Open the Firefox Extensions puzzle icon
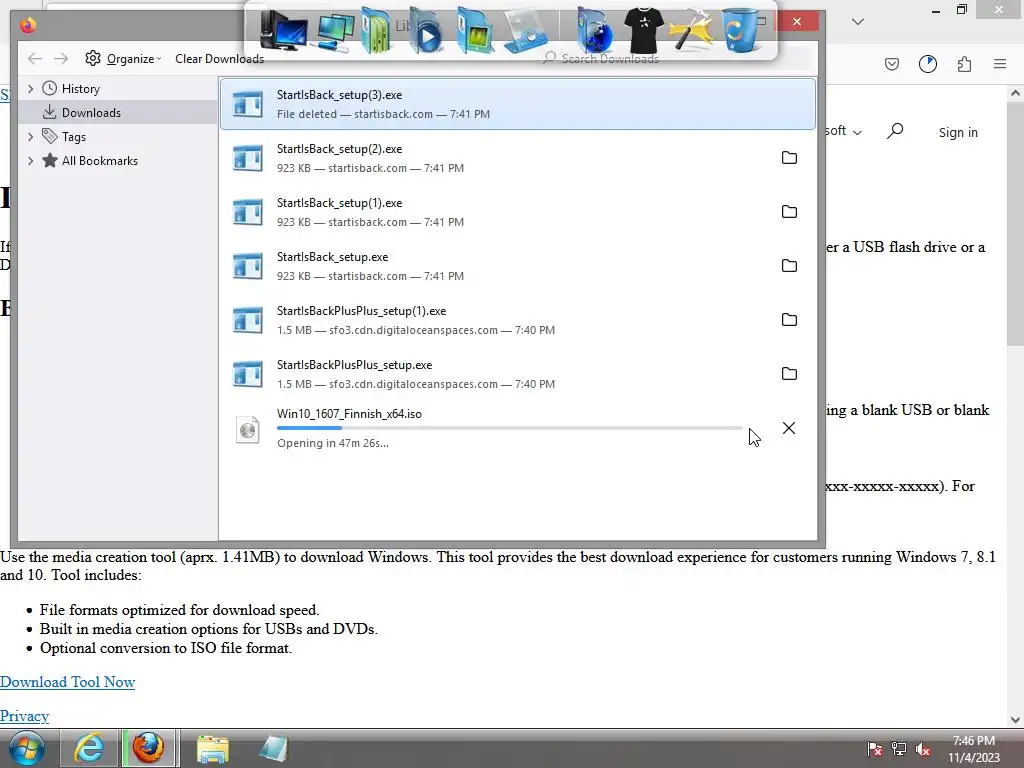The height and width of the screenshot is (768, 1024). tap(964, 63)
